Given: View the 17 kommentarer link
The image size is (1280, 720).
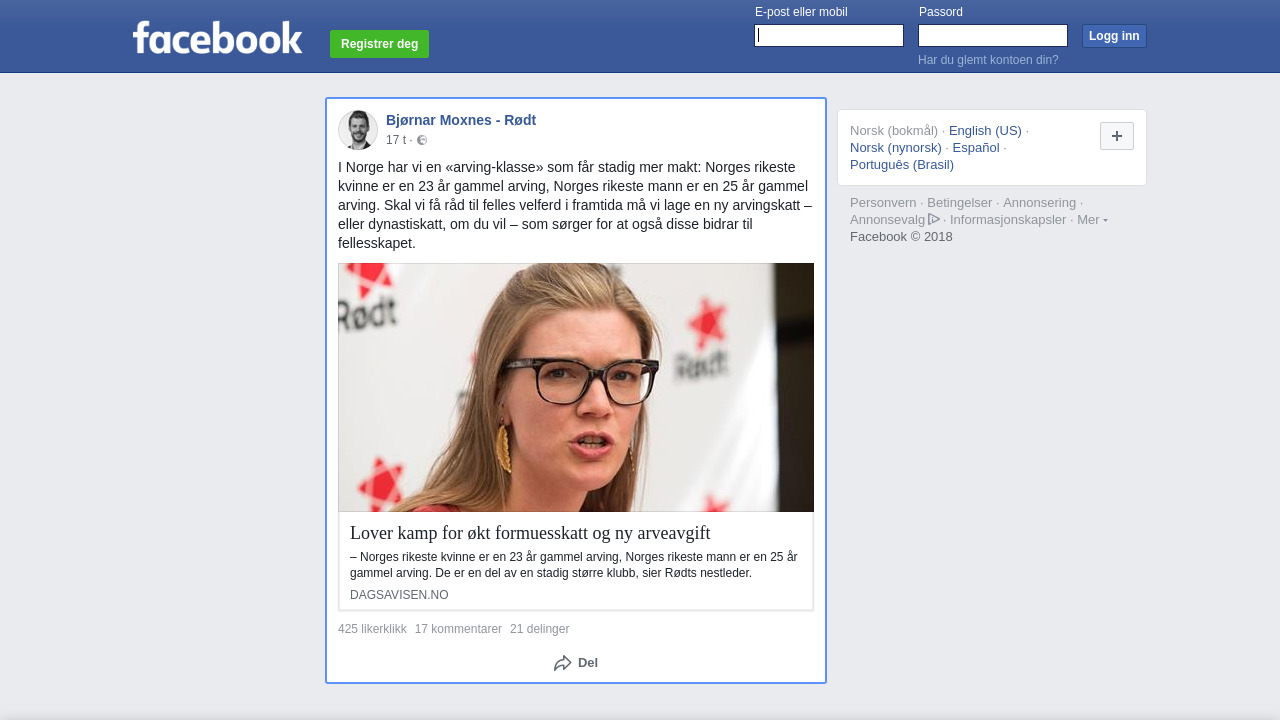Looking at the screenshot, I should click(x=458, y=629).
